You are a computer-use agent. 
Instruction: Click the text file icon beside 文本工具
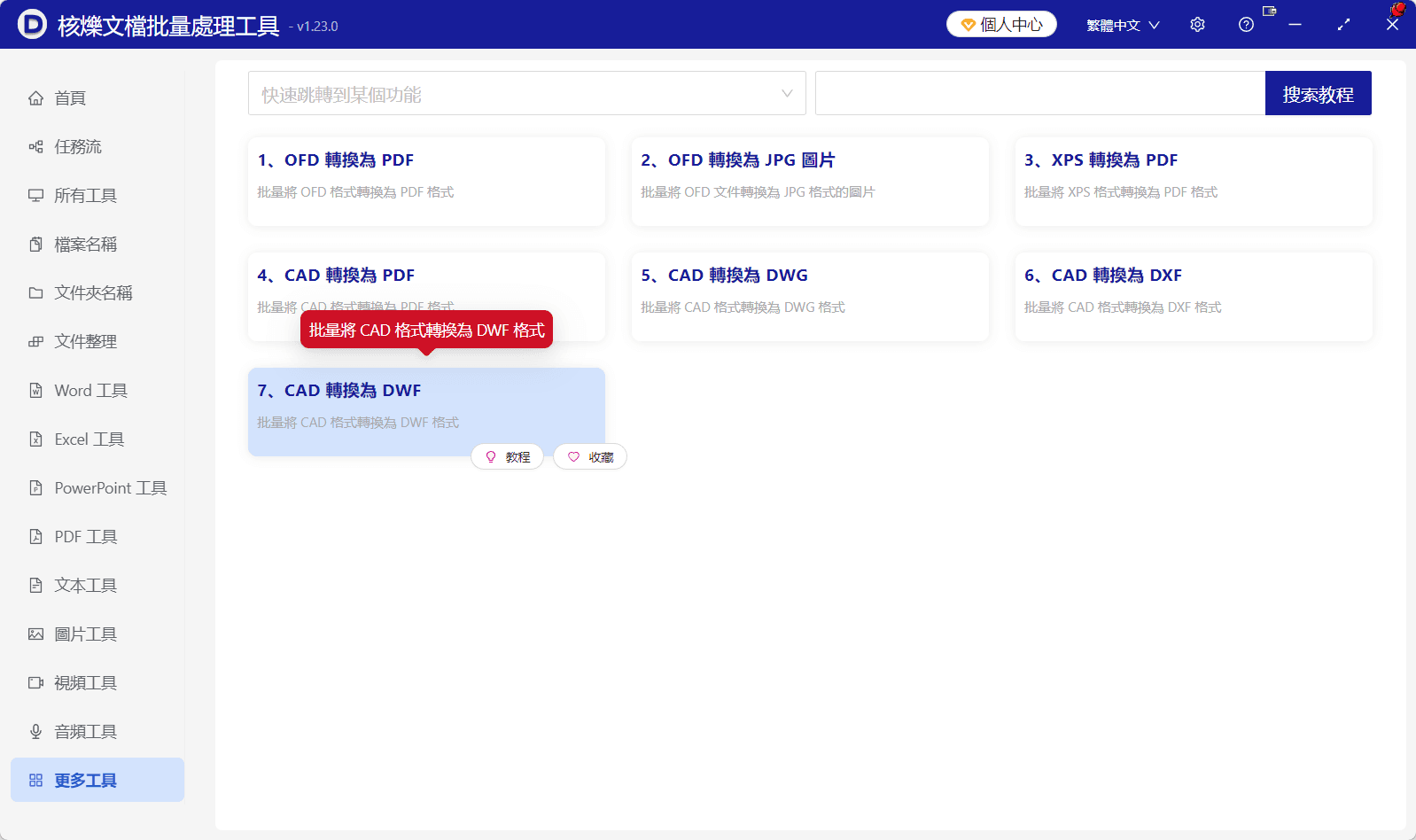35,585
